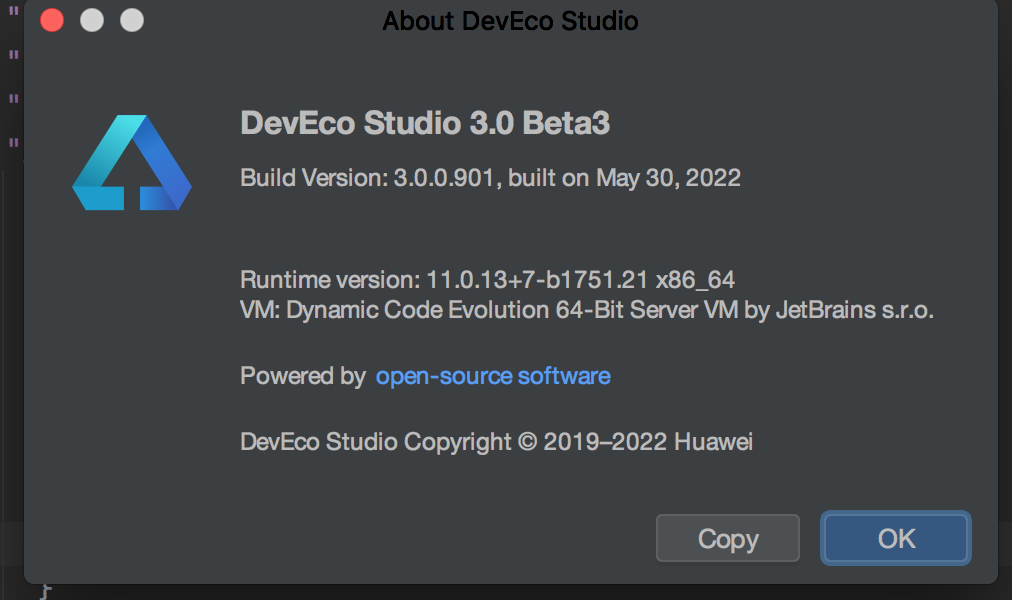Copy the About information

point(727,538)
